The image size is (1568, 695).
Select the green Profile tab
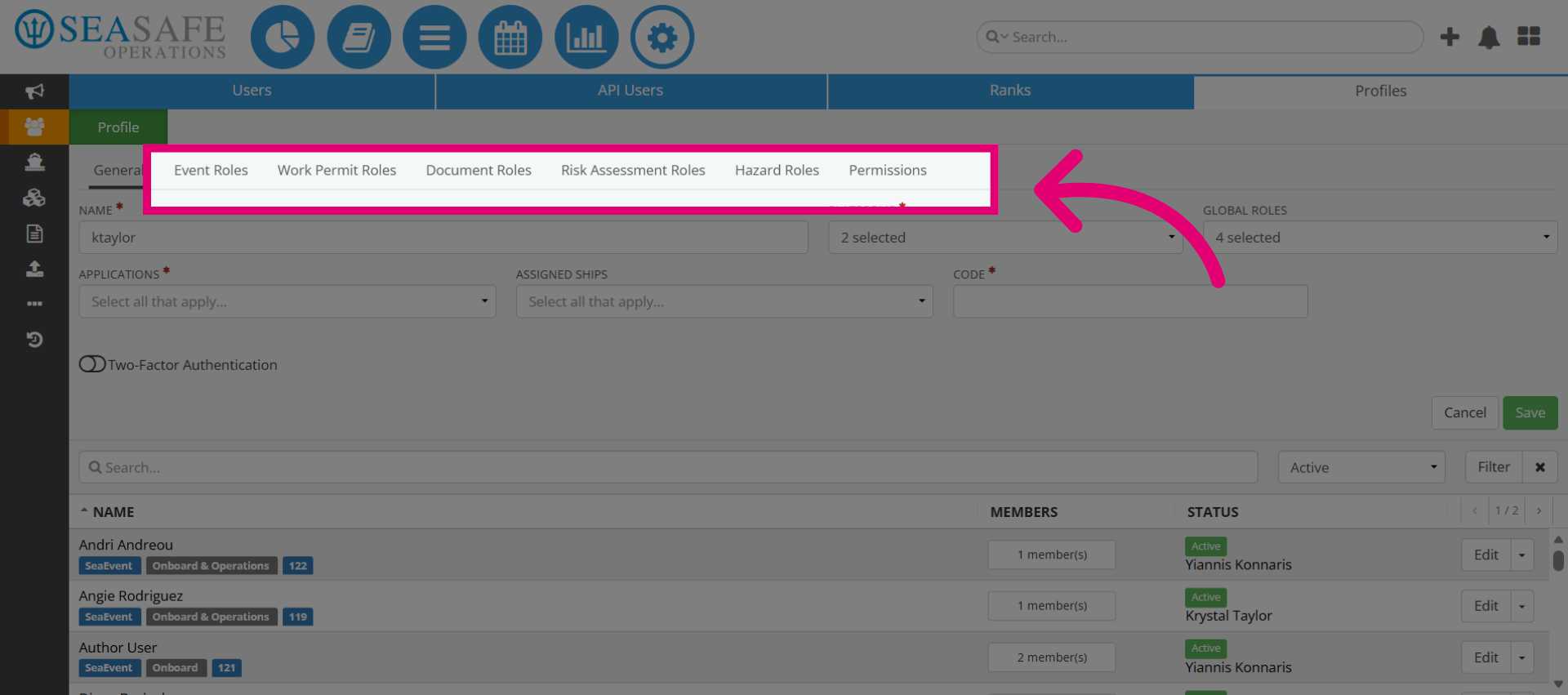(x=118, y=127)
